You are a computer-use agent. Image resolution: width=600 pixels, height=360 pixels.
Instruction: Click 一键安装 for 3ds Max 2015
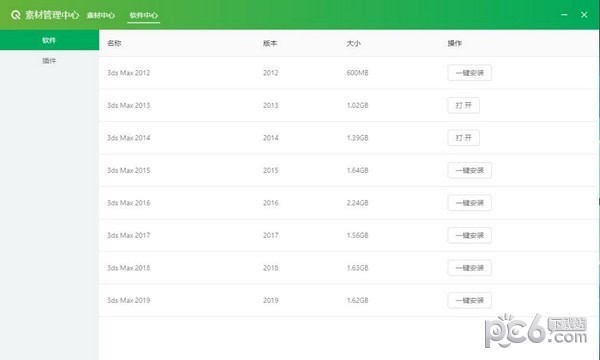tap(470, 170)
